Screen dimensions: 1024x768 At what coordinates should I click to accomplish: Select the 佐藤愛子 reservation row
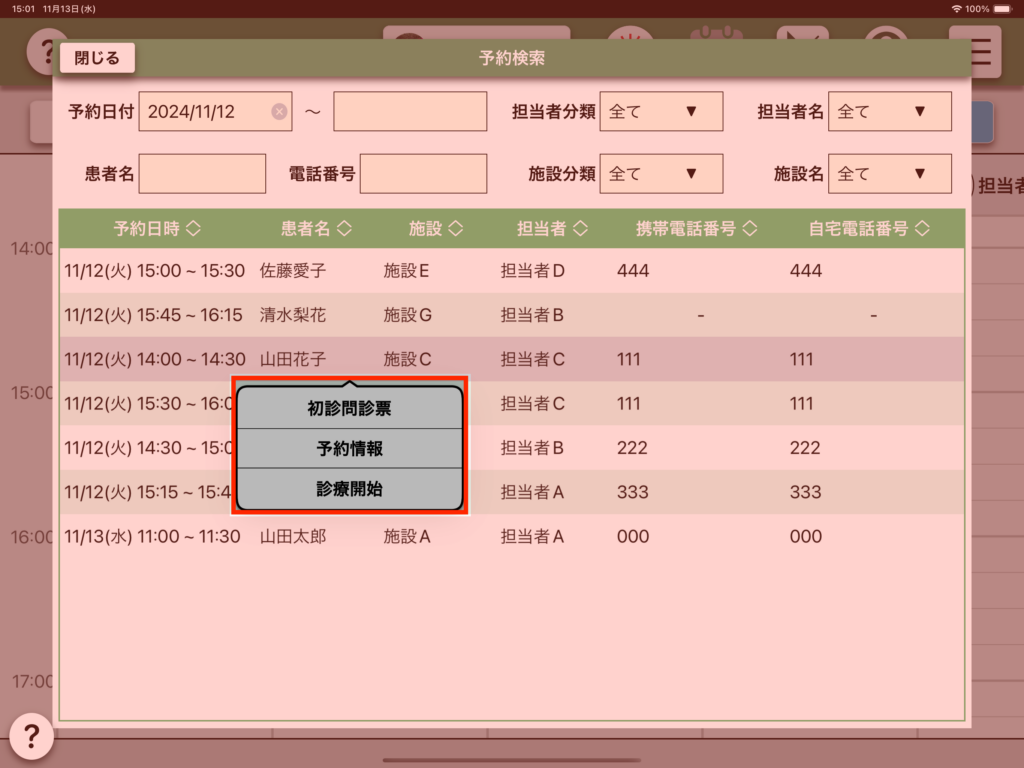[511, 270]
